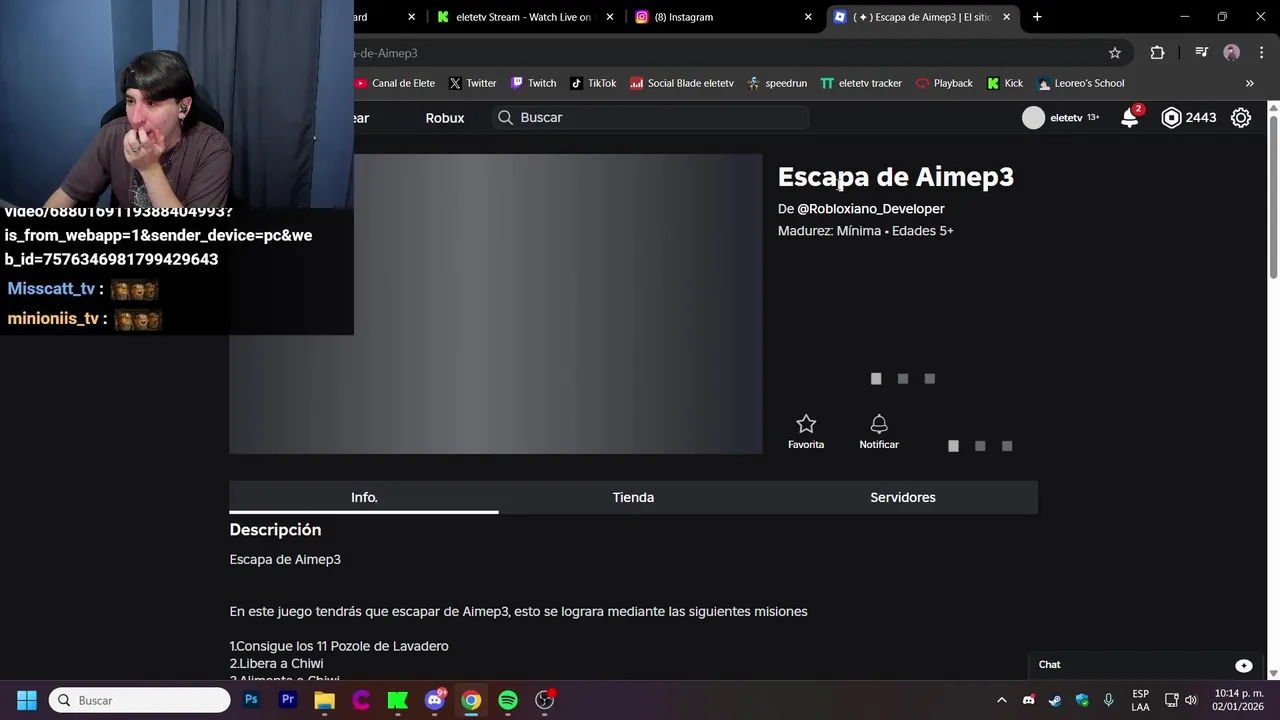
Task: Open the Playback bookmark
Action: (x=944, y=83)
